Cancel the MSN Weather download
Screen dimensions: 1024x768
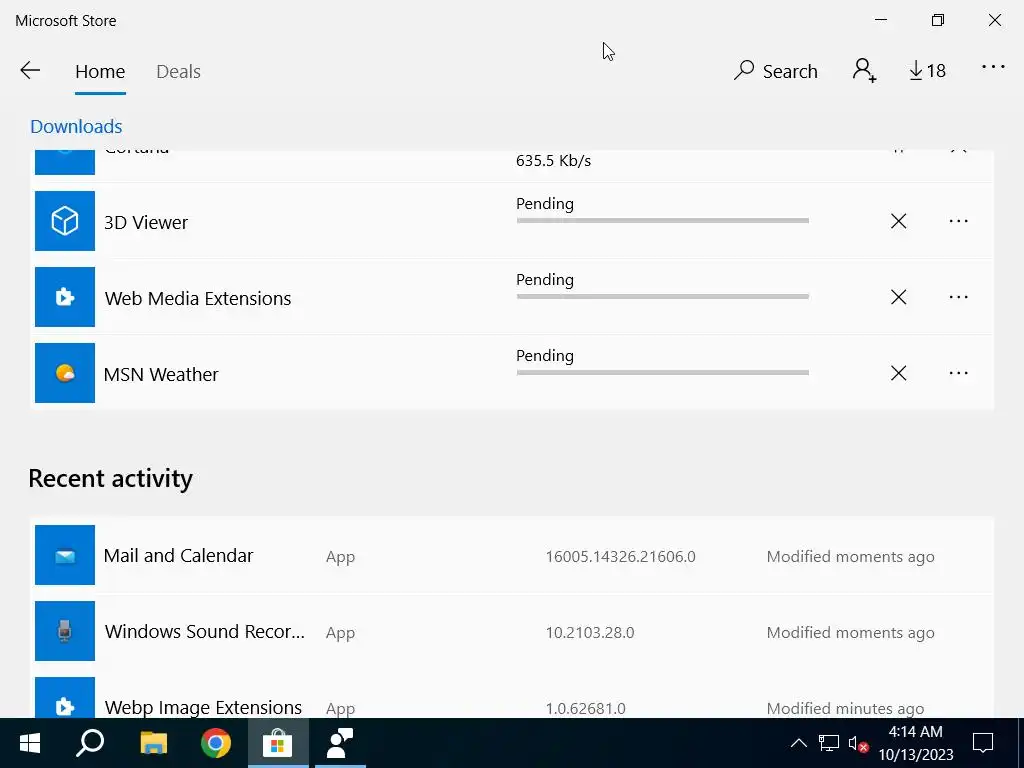coord(899,373)
